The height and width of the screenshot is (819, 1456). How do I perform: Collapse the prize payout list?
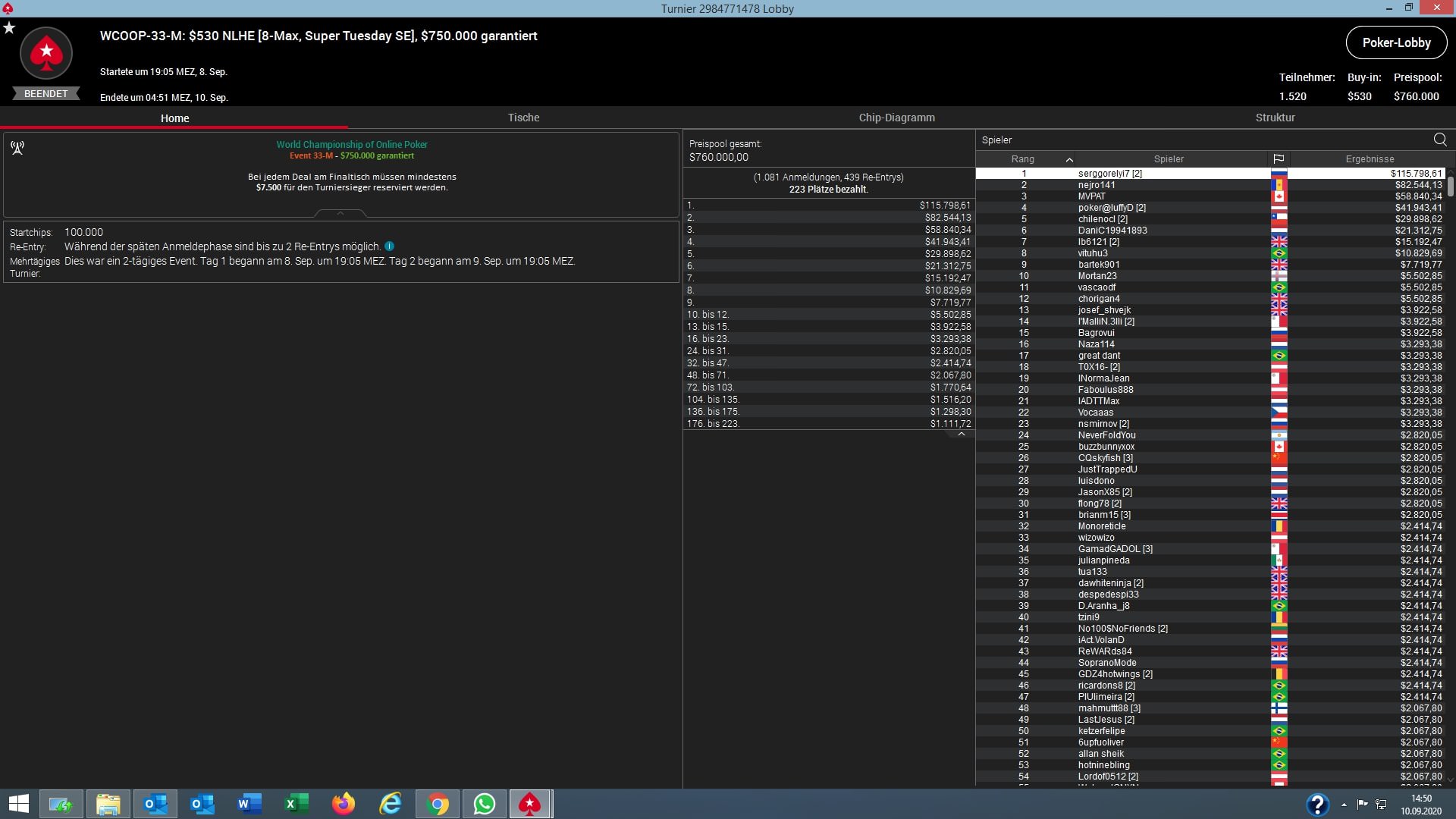961,434
